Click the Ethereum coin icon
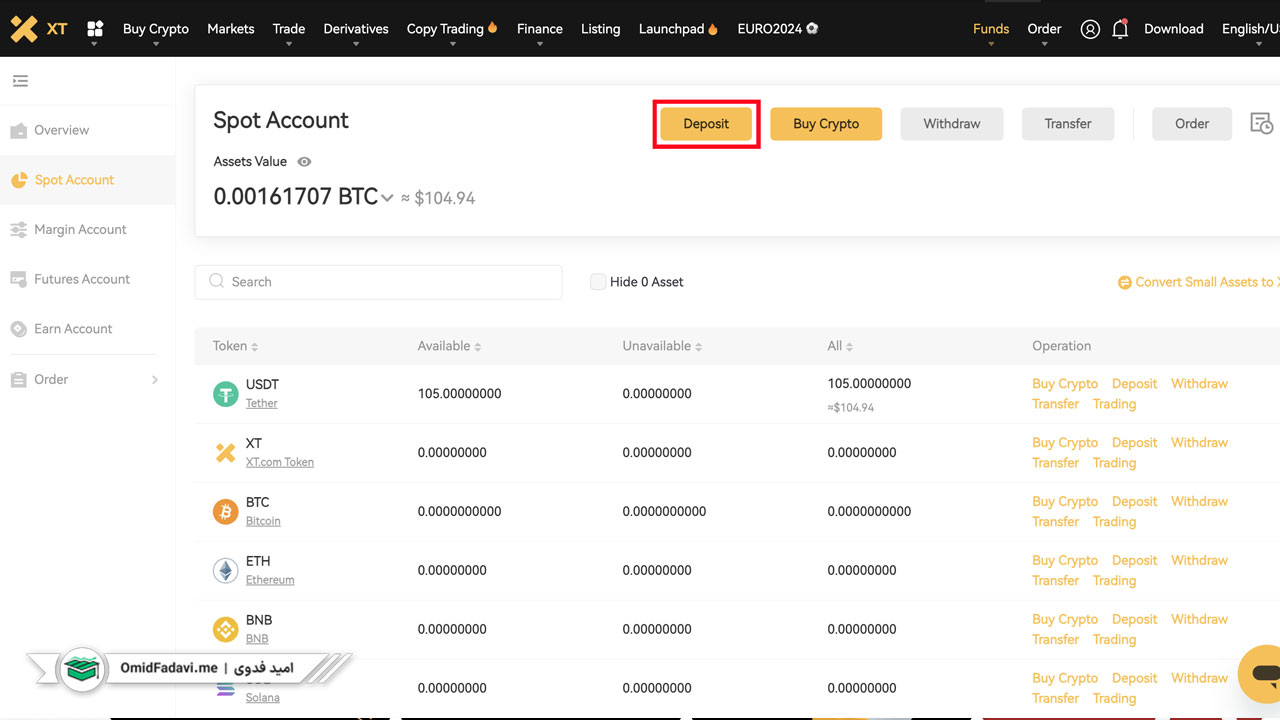 click(x=226, y=571)
